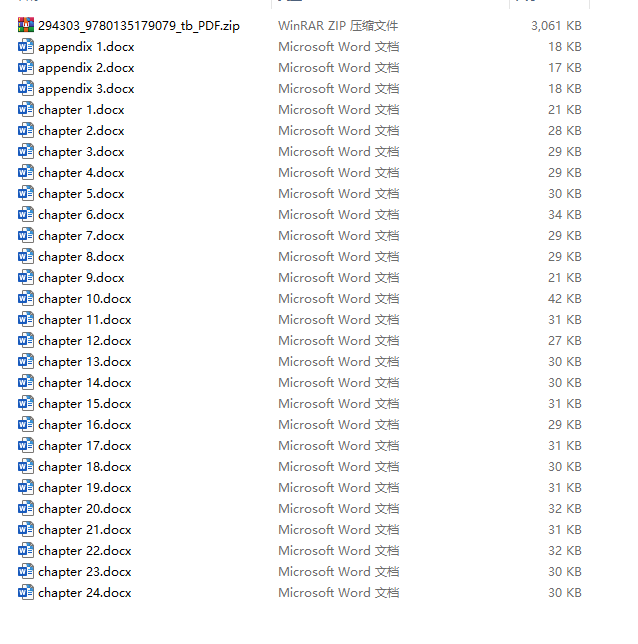The image size is (638, 644).
Task: Select the file name chapter 13.docx
Action: pyautogui.click(x=85, y=362)
